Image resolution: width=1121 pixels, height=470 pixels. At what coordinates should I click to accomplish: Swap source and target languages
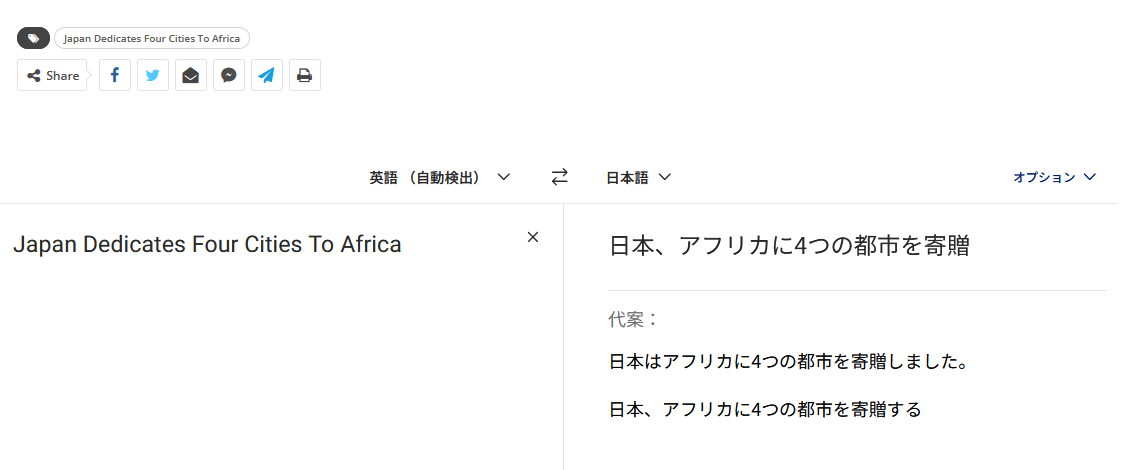click(x=559, y=177)
